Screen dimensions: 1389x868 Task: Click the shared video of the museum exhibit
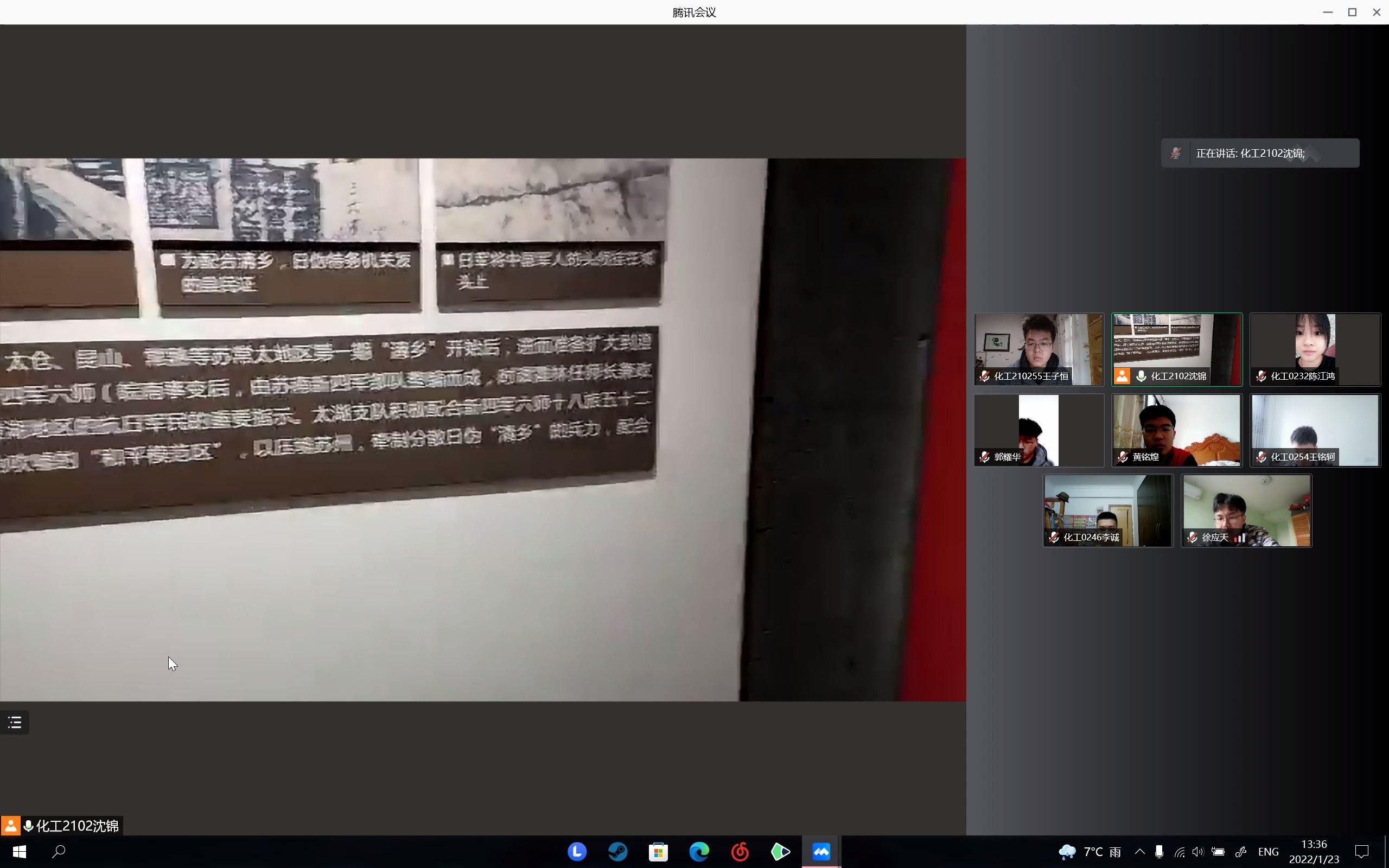click(483, 430)
